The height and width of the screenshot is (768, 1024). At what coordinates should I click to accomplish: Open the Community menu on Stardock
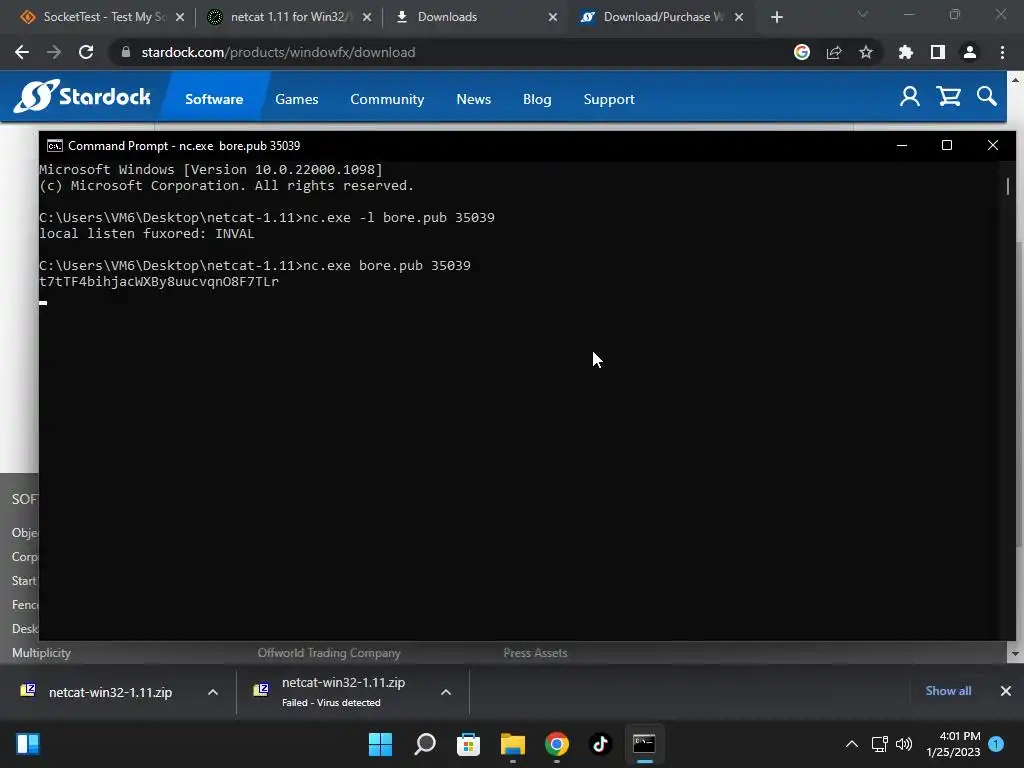[387, 99]
